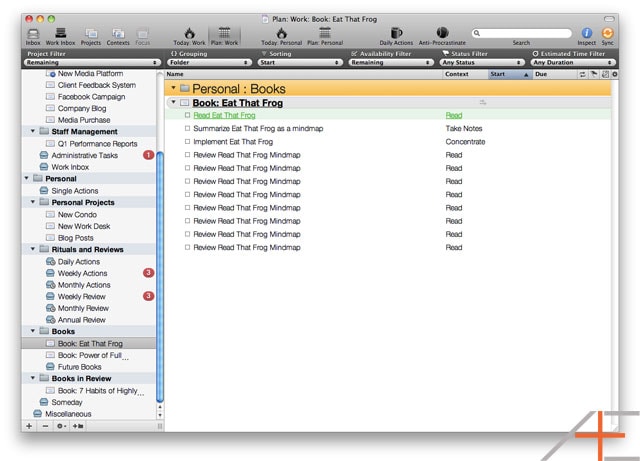
Task: Select Weekly Actions in sidebar
Action: (82, 273)
